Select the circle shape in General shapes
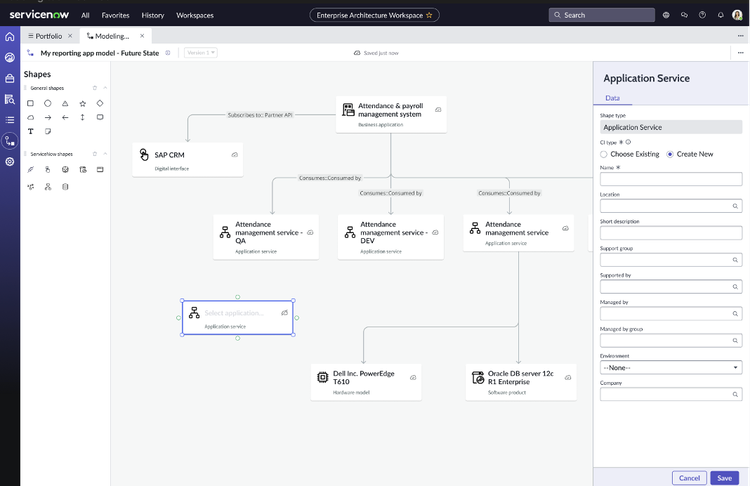The width and height of the screenshot is (750, 486). pos(48,103)
